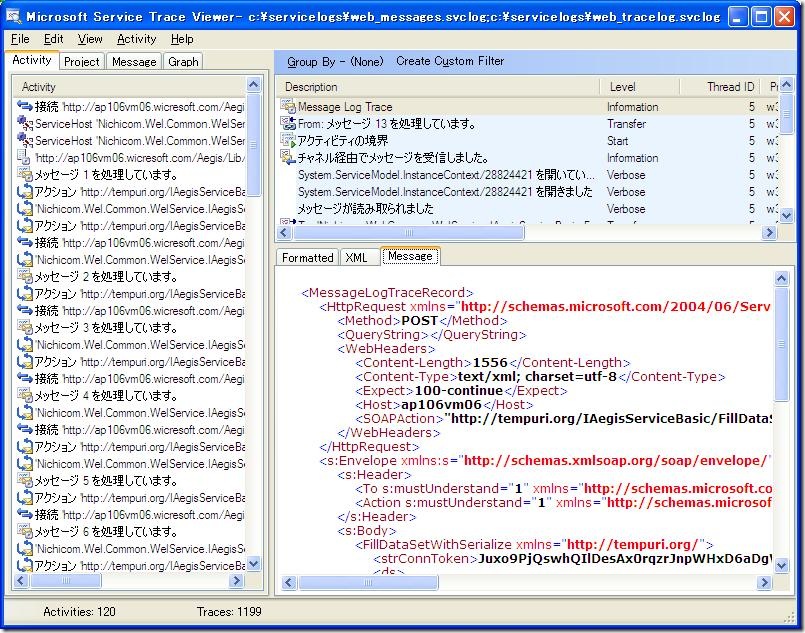Click the down arrow of the message pane scrollbar
Viewport: 805px width, 633px height.
781,566
